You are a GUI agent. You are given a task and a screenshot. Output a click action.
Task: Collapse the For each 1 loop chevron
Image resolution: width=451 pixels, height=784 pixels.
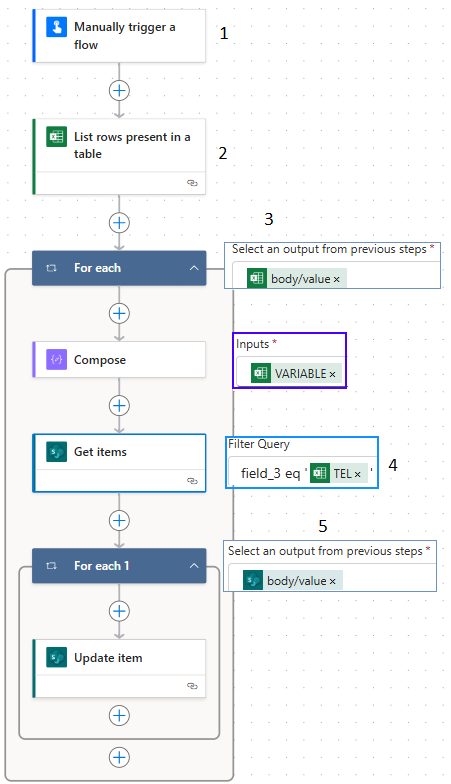[x=194, y=566]
